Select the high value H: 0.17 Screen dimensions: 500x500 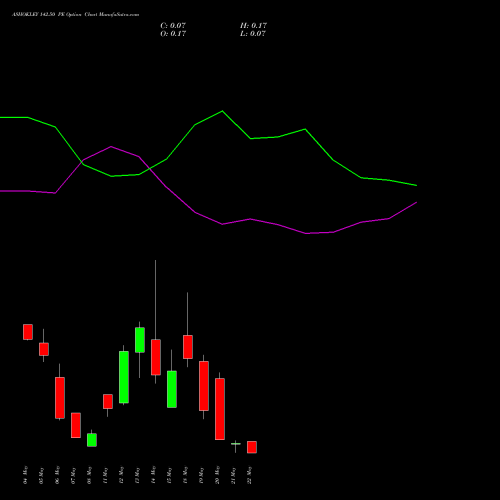tap(253, 26)
